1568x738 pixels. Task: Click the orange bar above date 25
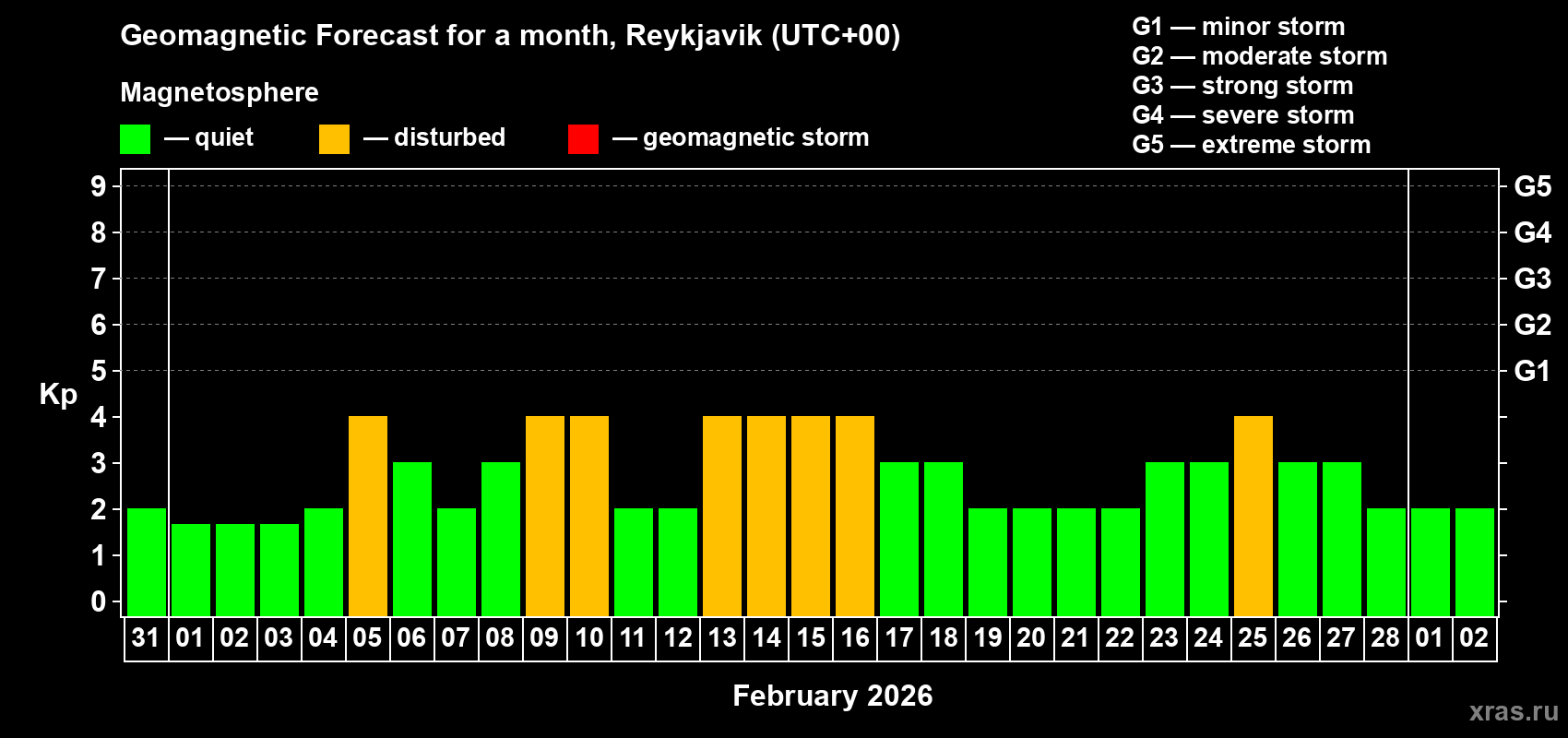[x=1253, y=517]
